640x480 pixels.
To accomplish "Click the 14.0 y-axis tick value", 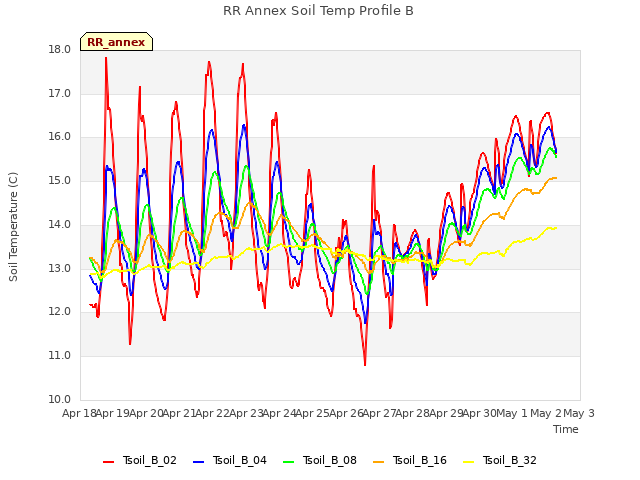I will click(x=60, y=224).
